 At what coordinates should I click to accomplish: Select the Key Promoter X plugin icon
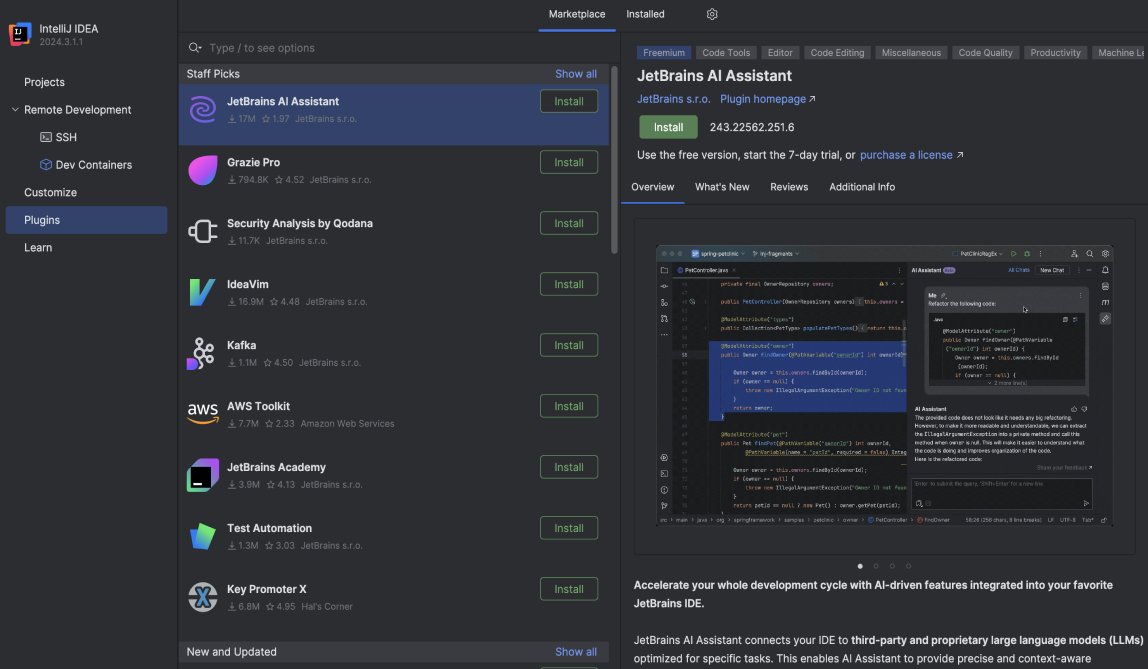203,597
